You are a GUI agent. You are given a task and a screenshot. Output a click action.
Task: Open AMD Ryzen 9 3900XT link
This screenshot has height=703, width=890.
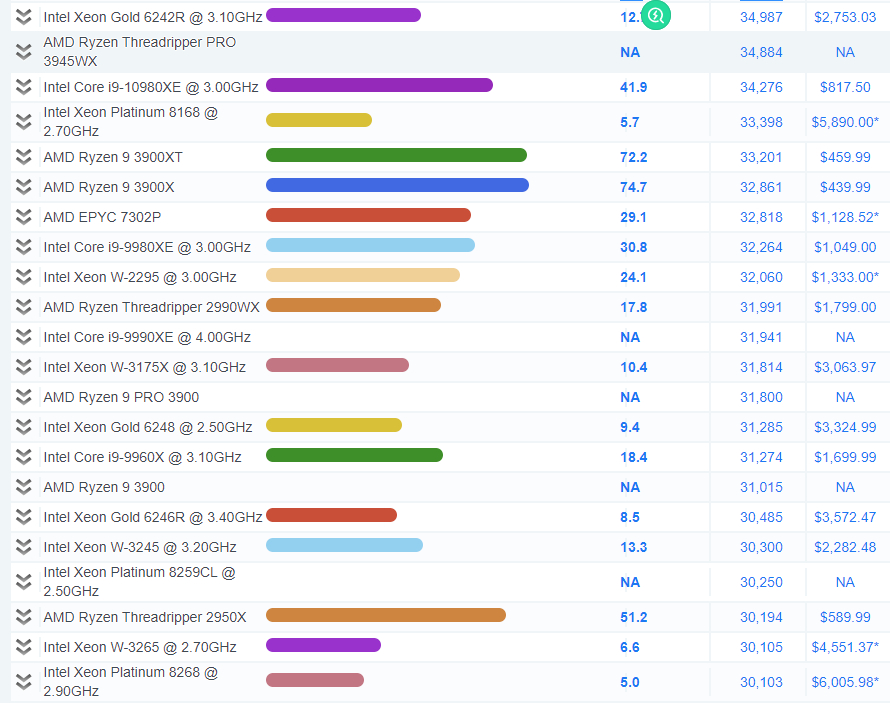coord(113,157)
